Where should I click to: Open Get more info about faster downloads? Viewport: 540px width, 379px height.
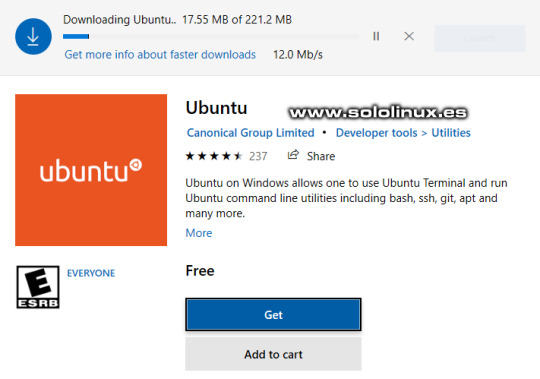coord(160,54)
